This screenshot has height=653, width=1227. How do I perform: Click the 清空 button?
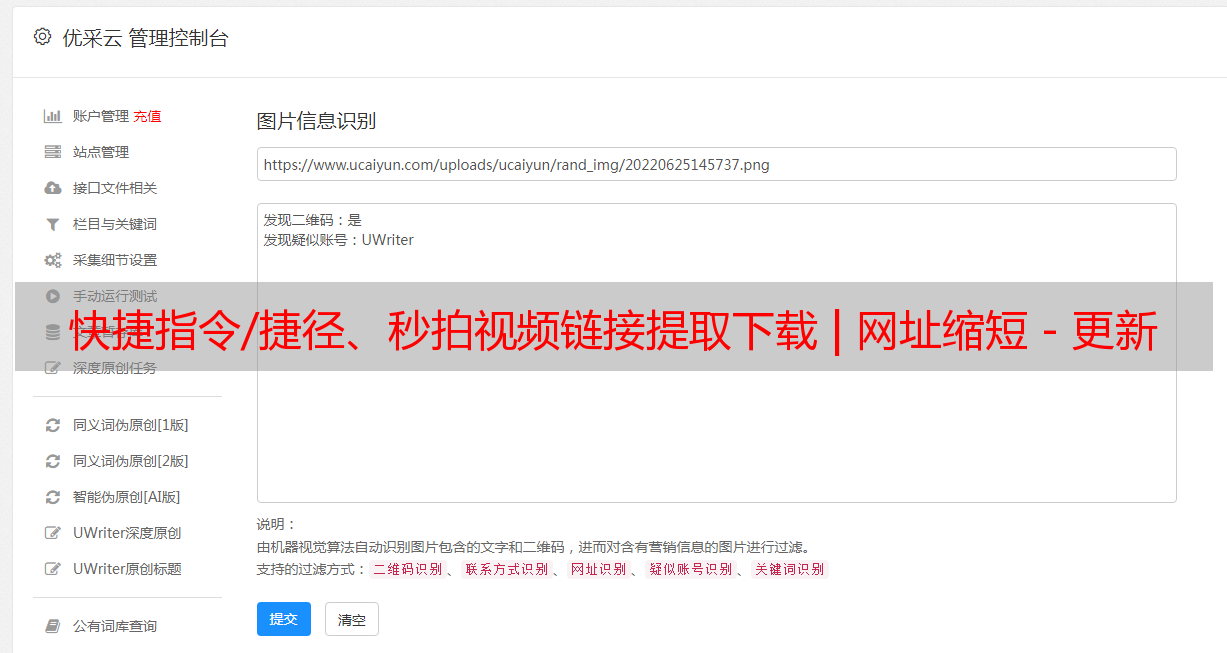tap(352, 619)
